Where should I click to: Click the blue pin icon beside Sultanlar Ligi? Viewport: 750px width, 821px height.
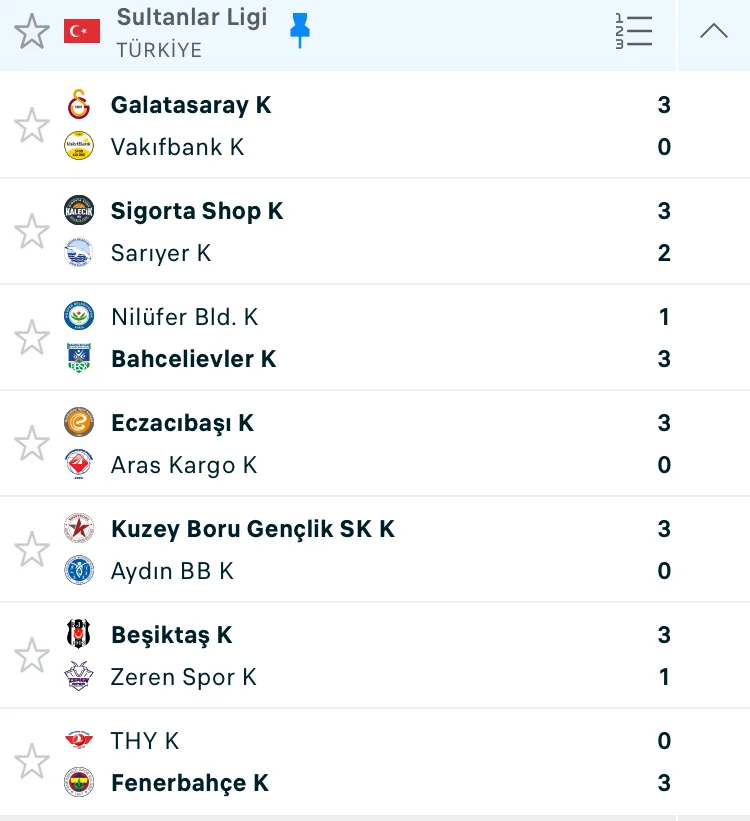pos(299,31)
